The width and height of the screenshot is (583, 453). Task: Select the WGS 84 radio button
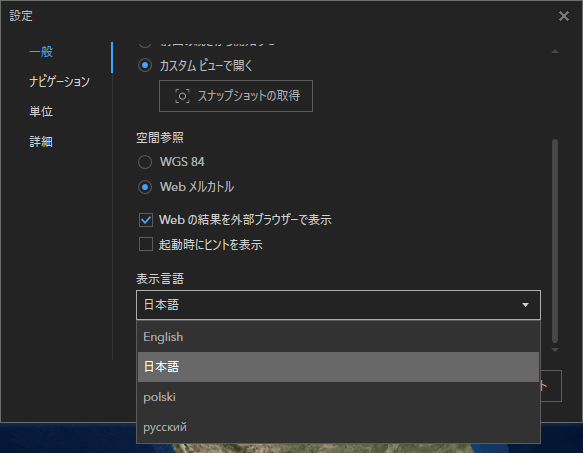[145, 162]
